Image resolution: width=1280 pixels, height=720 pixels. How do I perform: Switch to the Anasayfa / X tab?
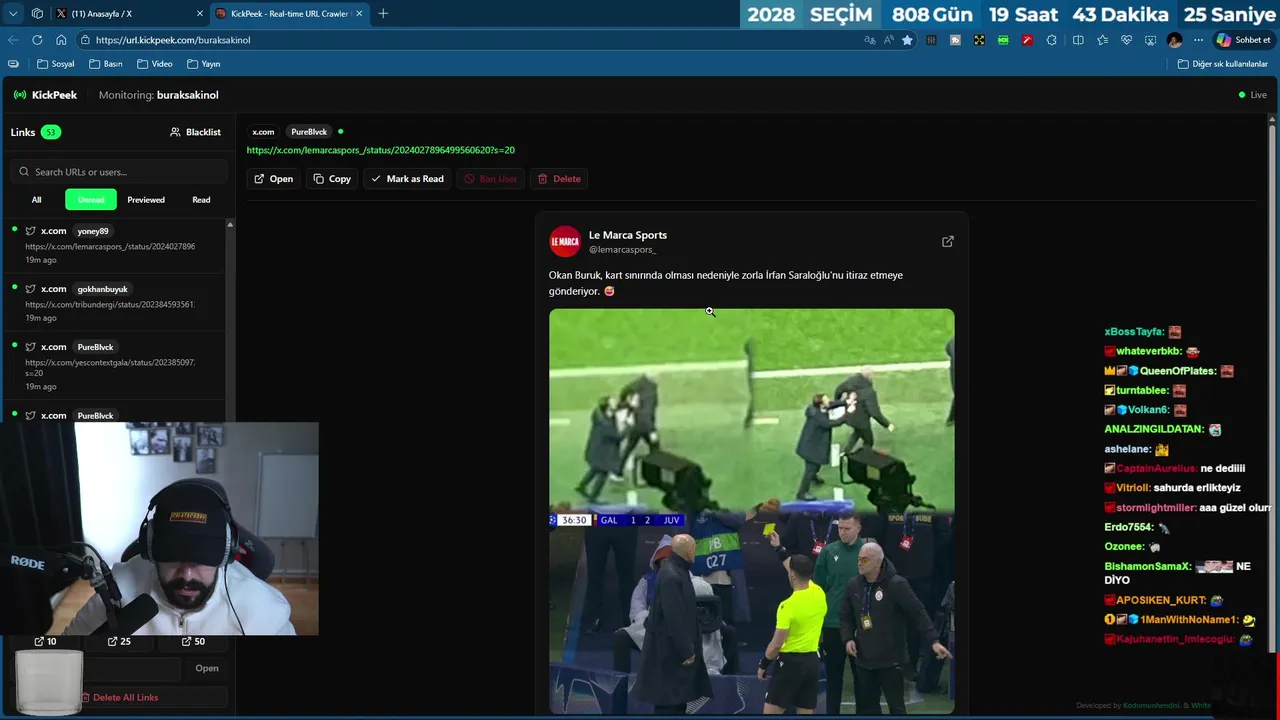pyautogui.click(x=130, y=13)
